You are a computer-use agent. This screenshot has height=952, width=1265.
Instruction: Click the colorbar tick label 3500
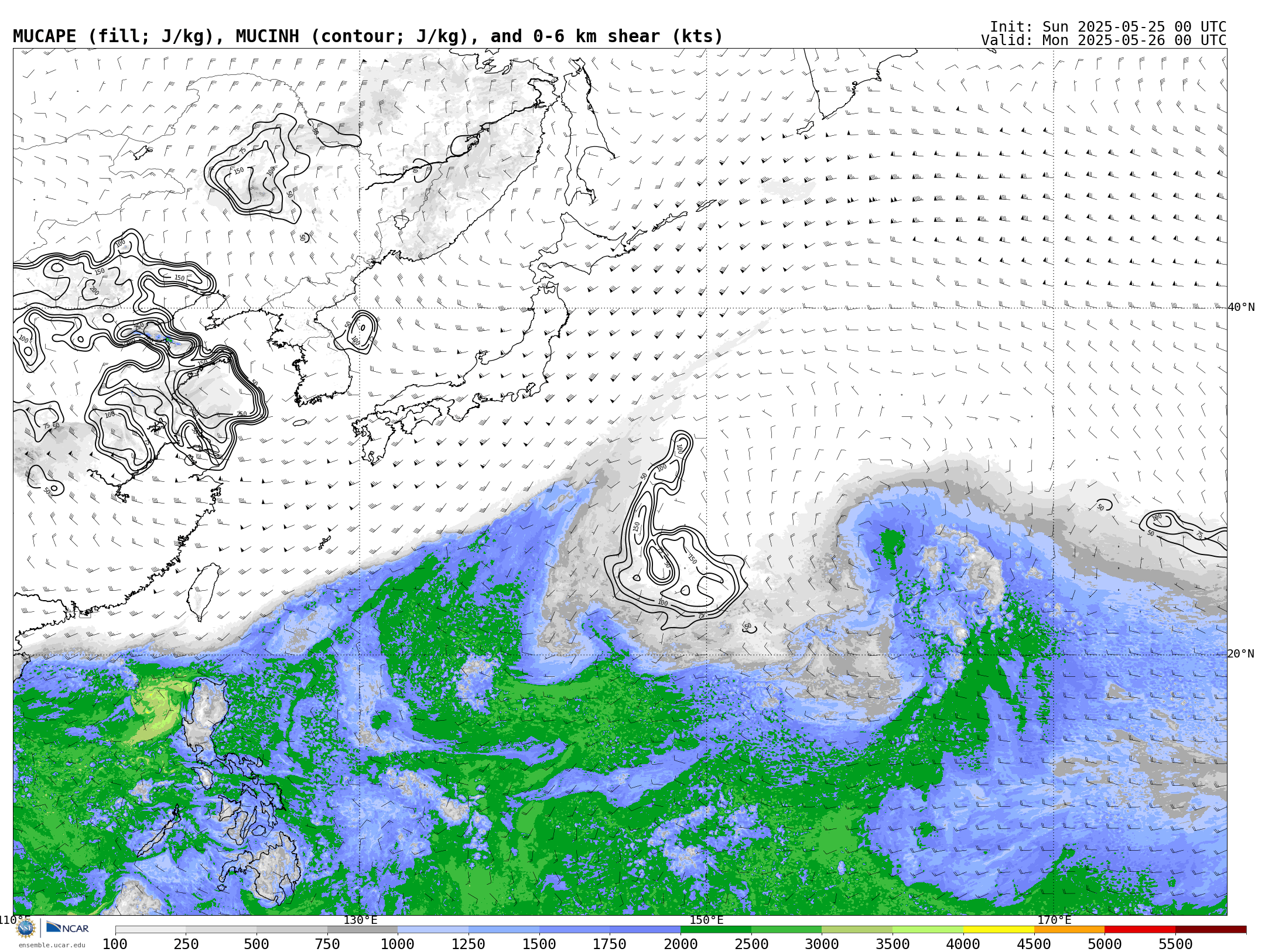pyautogui.click(x=893, y=944)
